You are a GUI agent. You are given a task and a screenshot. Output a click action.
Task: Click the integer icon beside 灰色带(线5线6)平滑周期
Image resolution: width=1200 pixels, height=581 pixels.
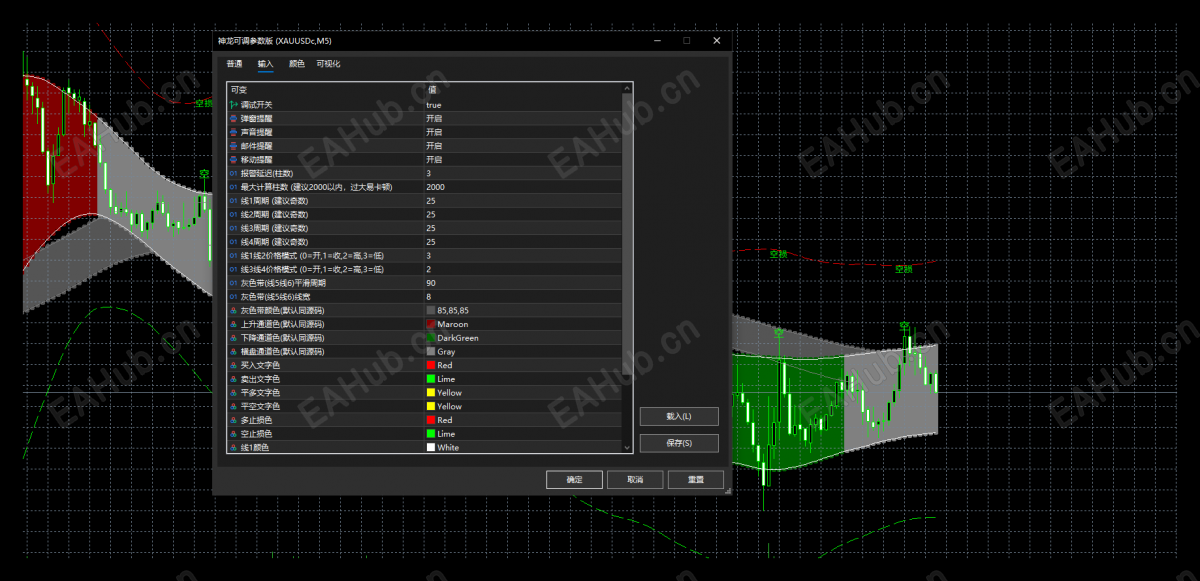pos(234,283)
